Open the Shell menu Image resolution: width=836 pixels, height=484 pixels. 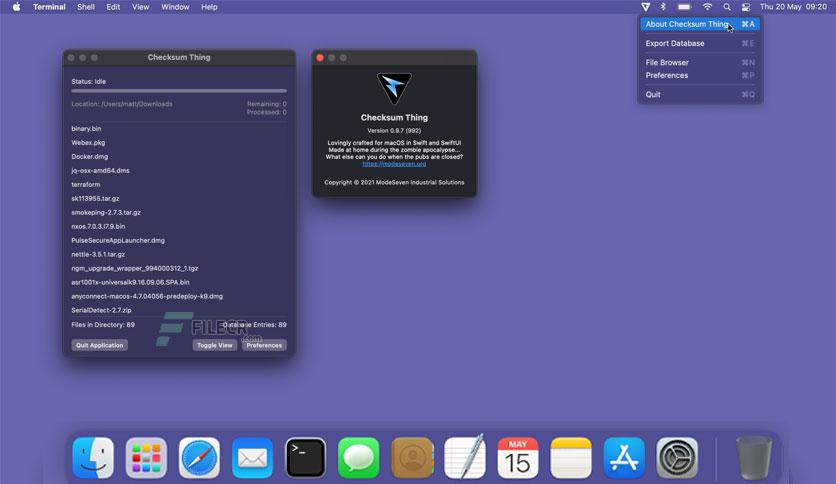pyautogui.click(x=86, y=7)
